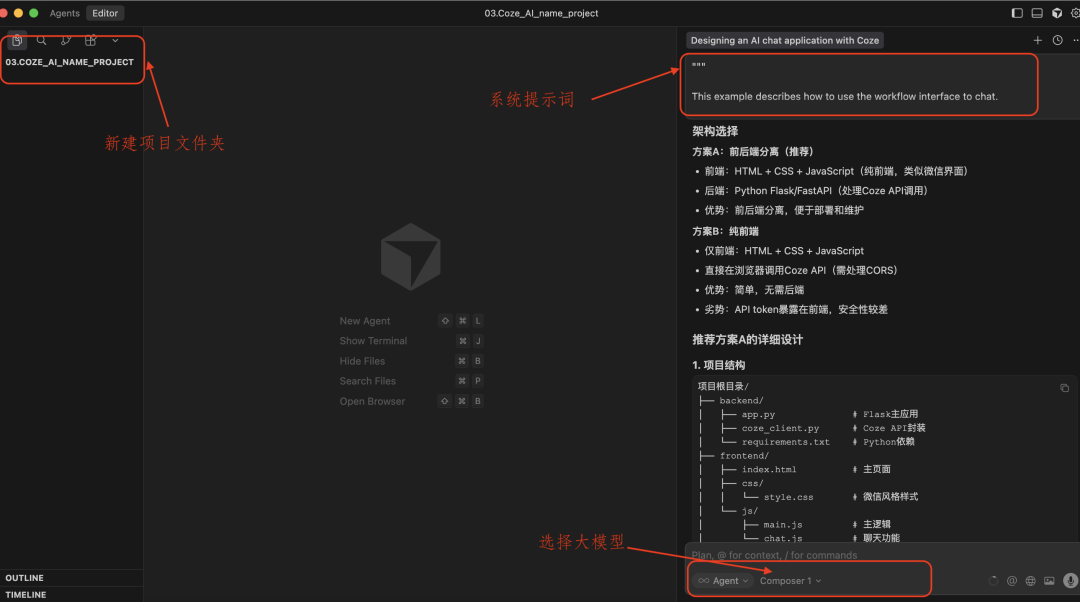1080x602 pixels.
Task: Click the New Agent shortcut row
Action: [x=411, y=321]
